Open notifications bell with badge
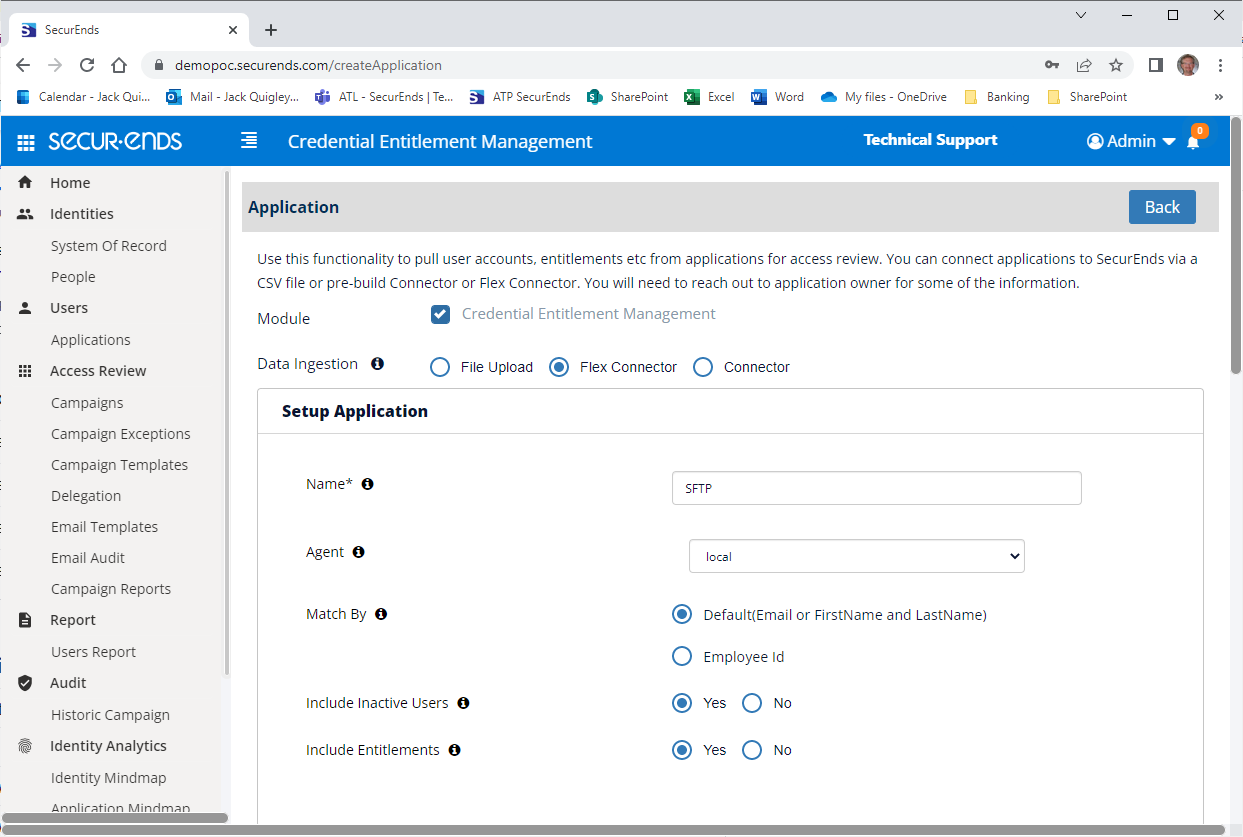The height and width of the screenshot is (837, 1243). [1192, 143]
